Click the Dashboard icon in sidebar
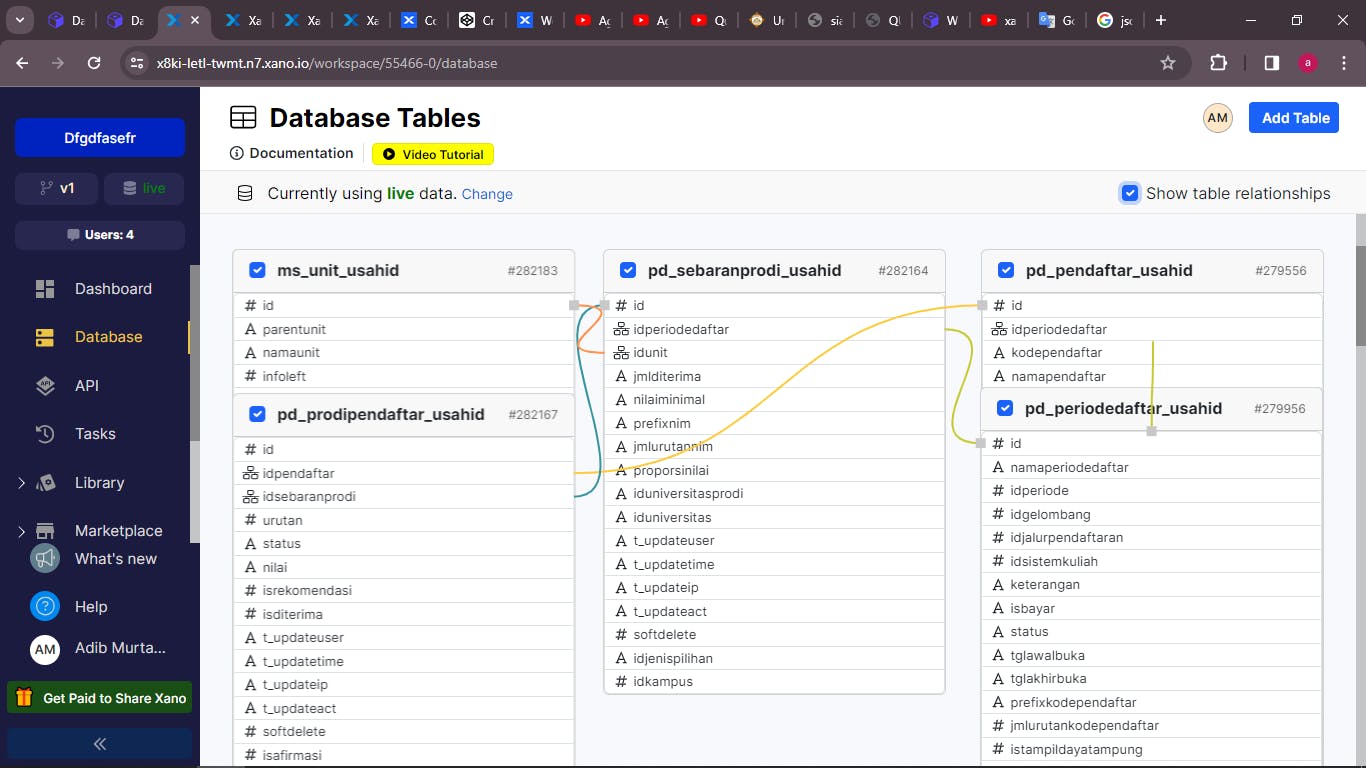Image resolution: width=1366 pixels, height=768 pixels. (x=45, y=289)
